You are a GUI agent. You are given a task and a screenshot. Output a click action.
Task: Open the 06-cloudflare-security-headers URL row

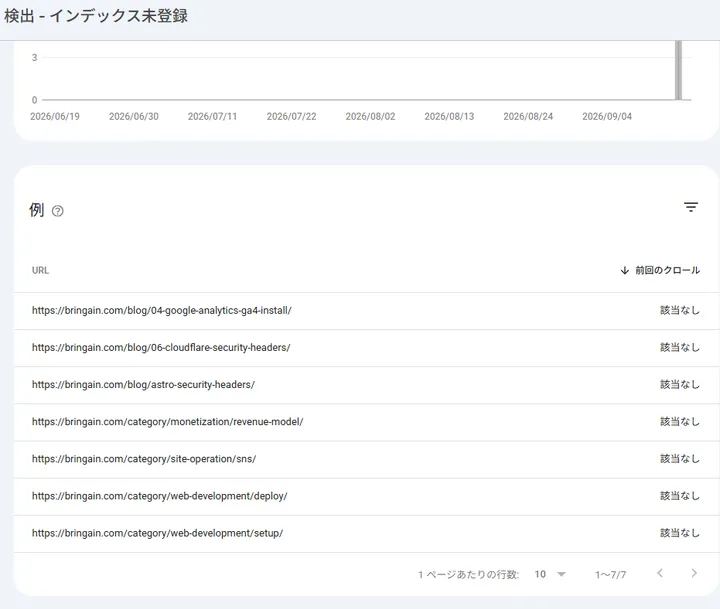click(x=366, y=348)
